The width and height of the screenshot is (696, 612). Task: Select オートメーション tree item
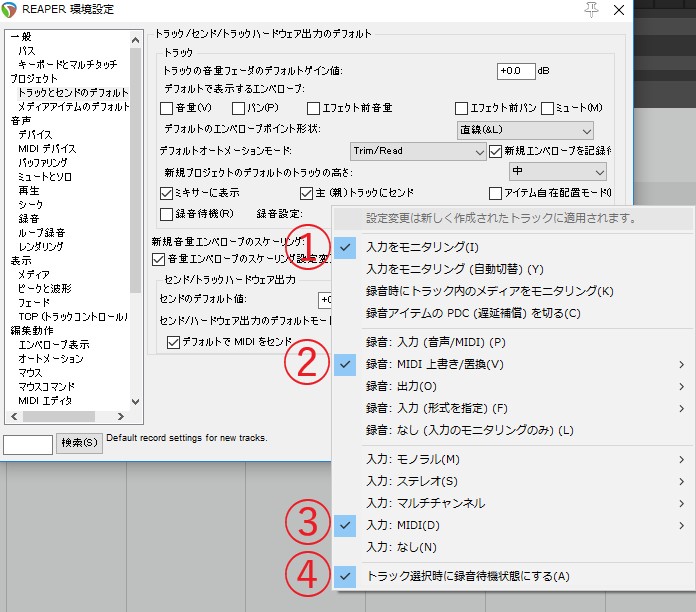pyautogui.click(x=51, y=359)
